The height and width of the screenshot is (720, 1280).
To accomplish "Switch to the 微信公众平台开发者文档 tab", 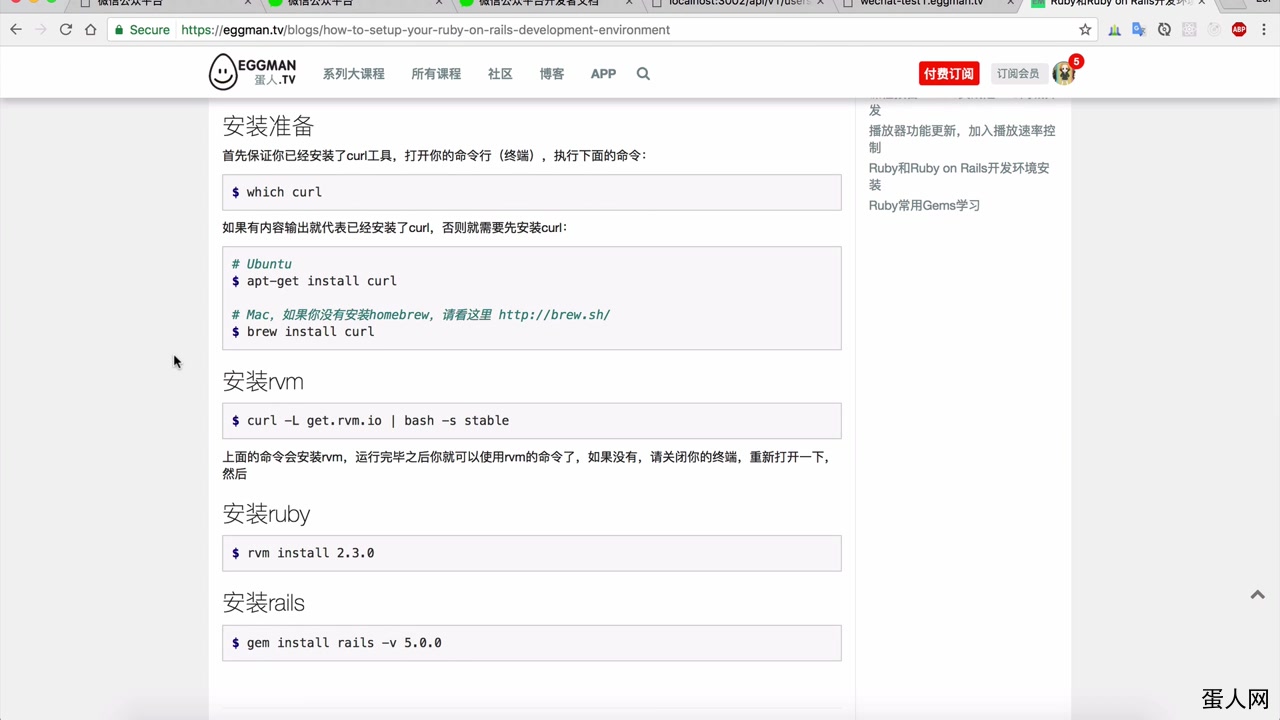I will 545,4.
